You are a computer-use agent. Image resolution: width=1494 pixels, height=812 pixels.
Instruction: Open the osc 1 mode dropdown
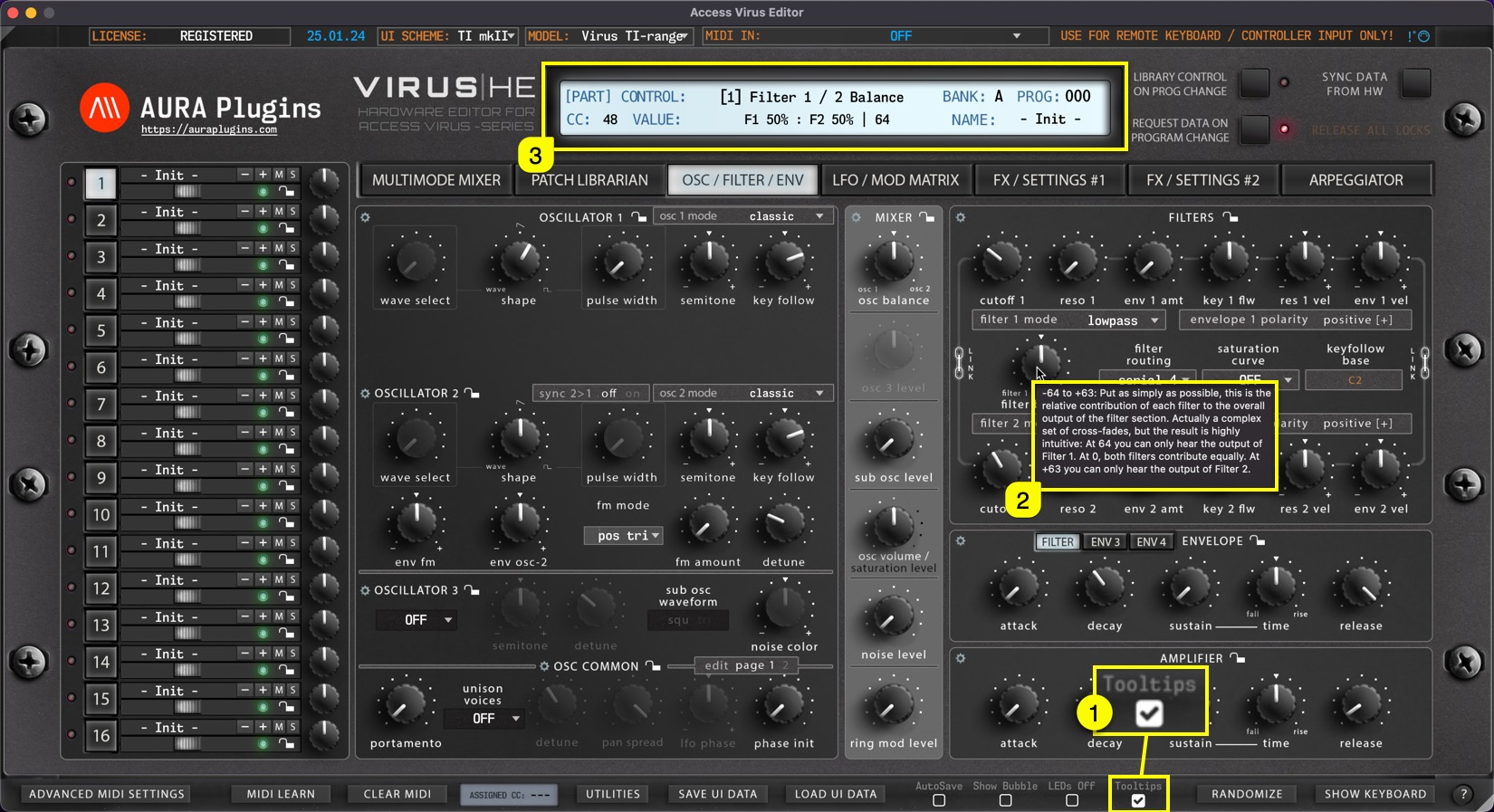pos(742,216)
